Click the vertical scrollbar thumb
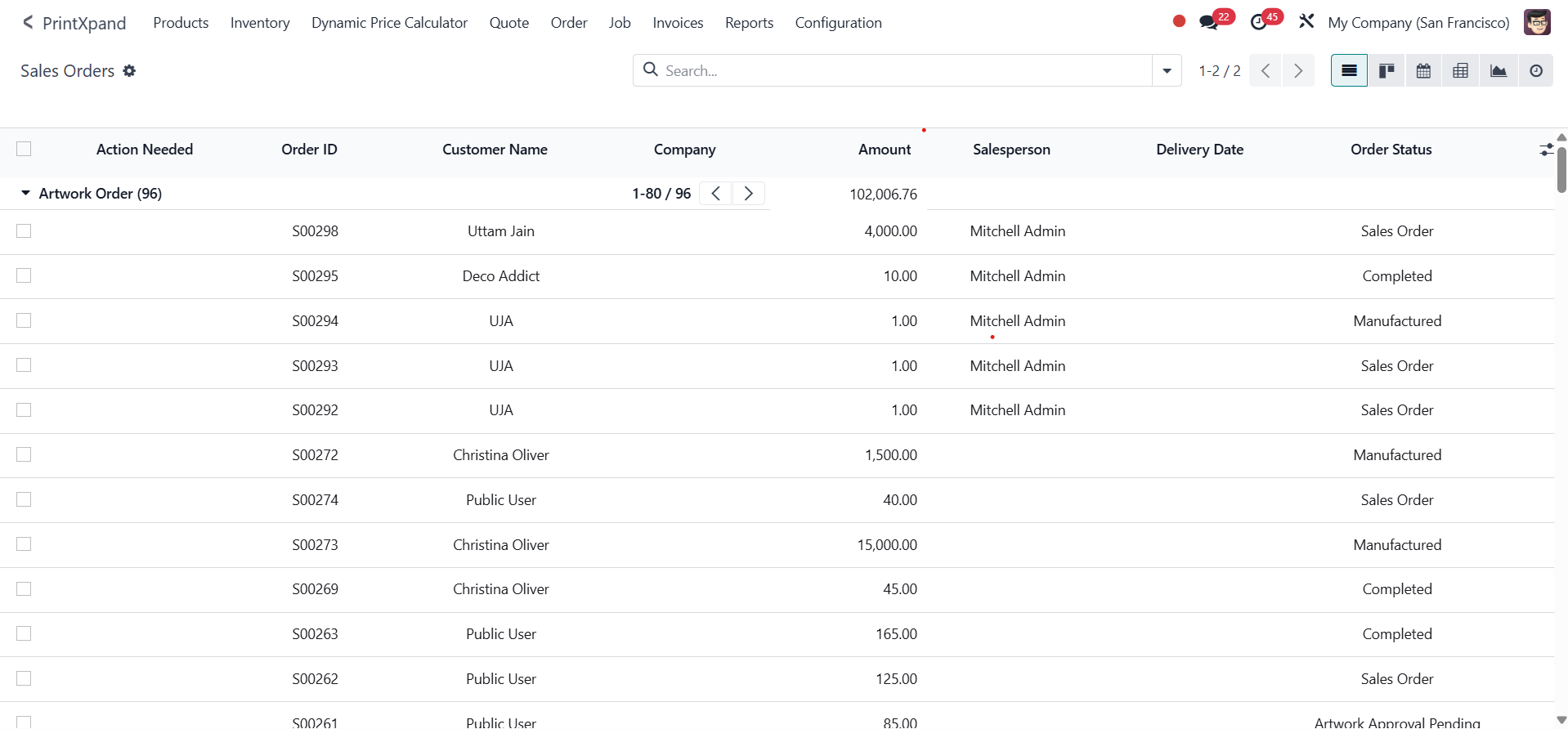 coord(1561,169)
